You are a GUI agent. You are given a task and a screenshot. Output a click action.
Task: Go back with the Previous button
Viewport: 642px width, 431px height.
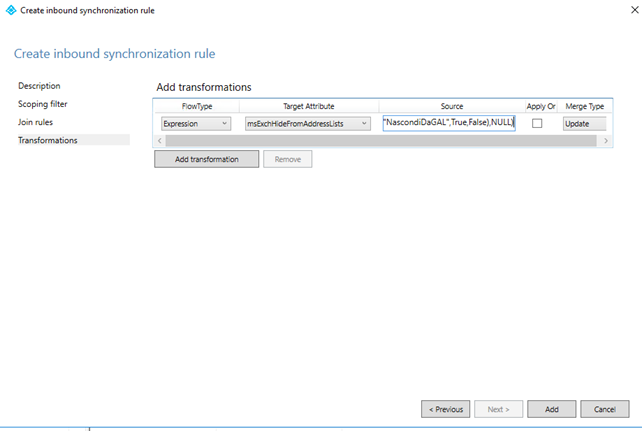(x=445, y=409)
